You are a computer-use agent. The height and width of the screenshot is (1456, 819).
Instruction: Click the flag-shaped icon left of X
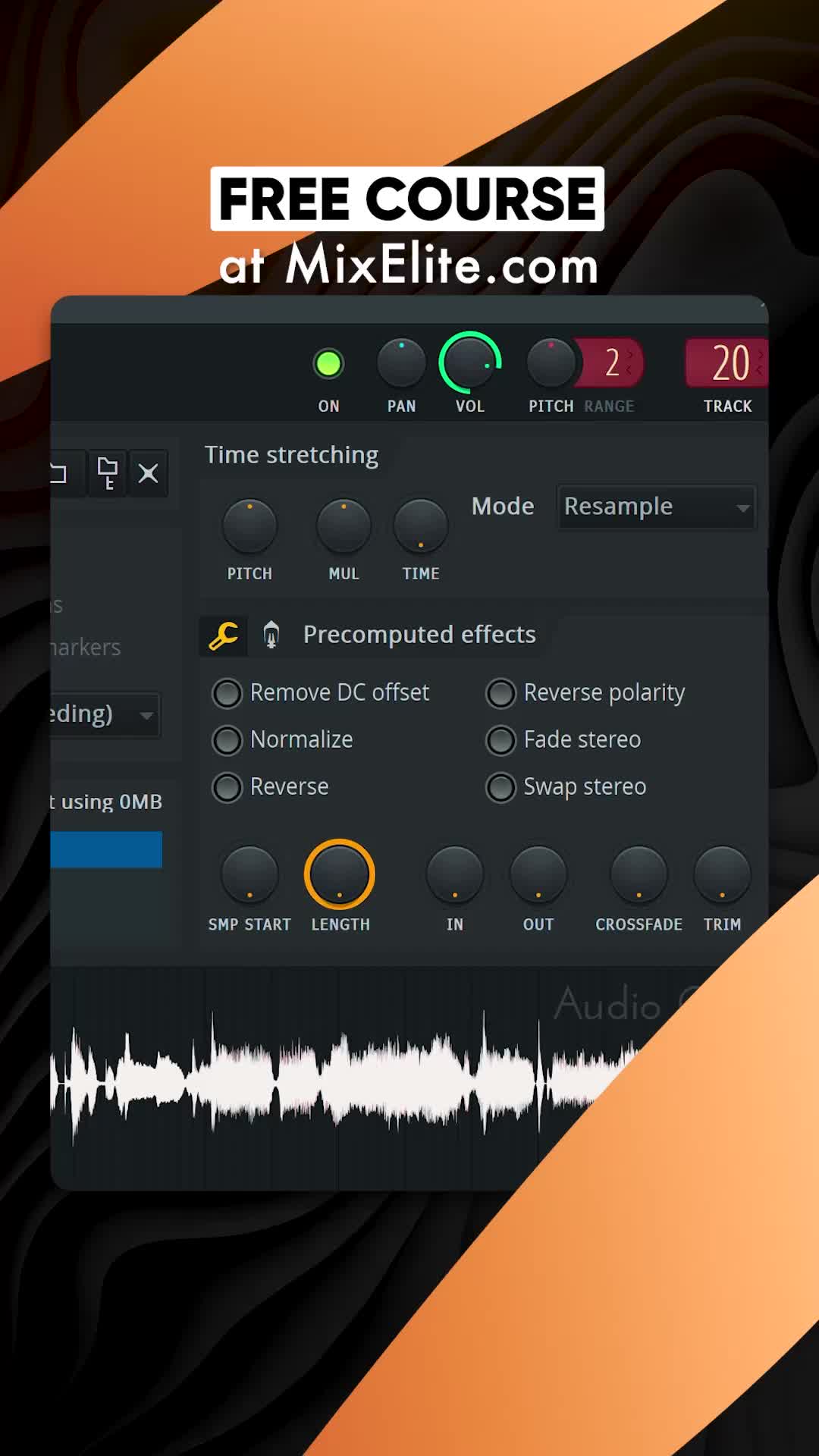click(x=108, y=473)
